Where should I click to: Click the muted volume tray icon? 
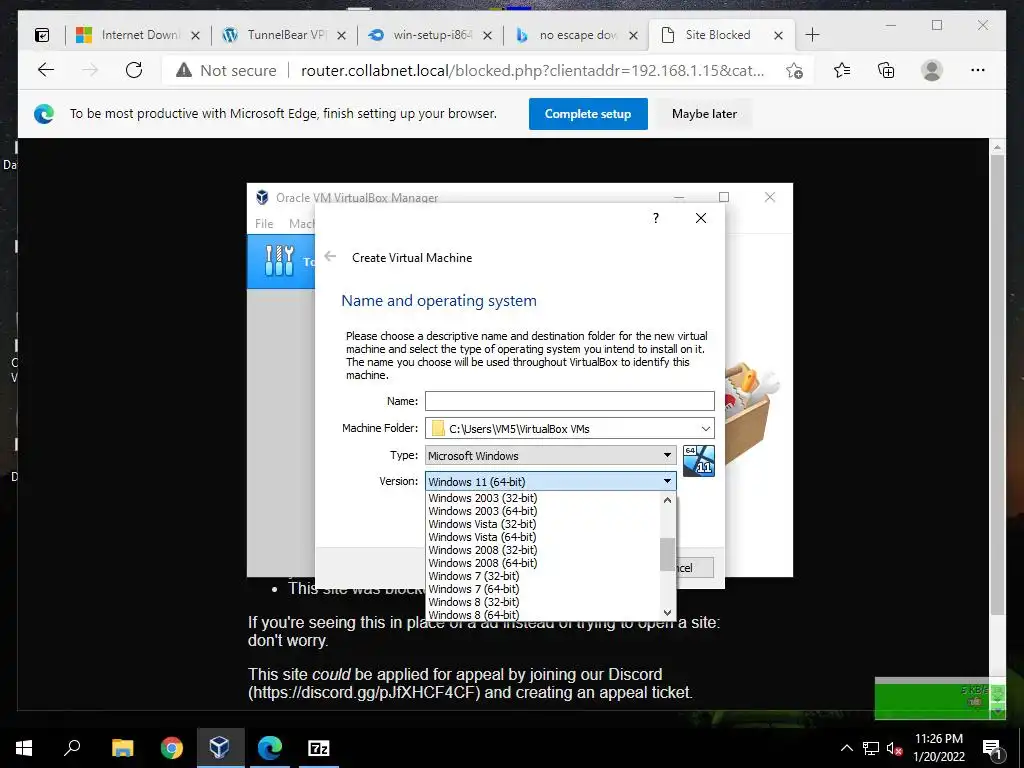894,748
